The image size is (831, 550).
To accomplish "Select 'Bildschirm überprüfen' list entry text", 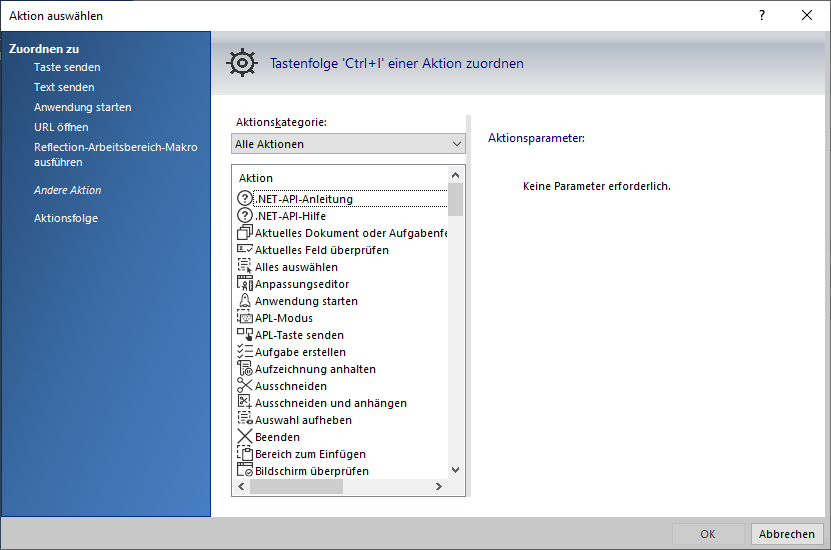I will (x=312, y=471).
